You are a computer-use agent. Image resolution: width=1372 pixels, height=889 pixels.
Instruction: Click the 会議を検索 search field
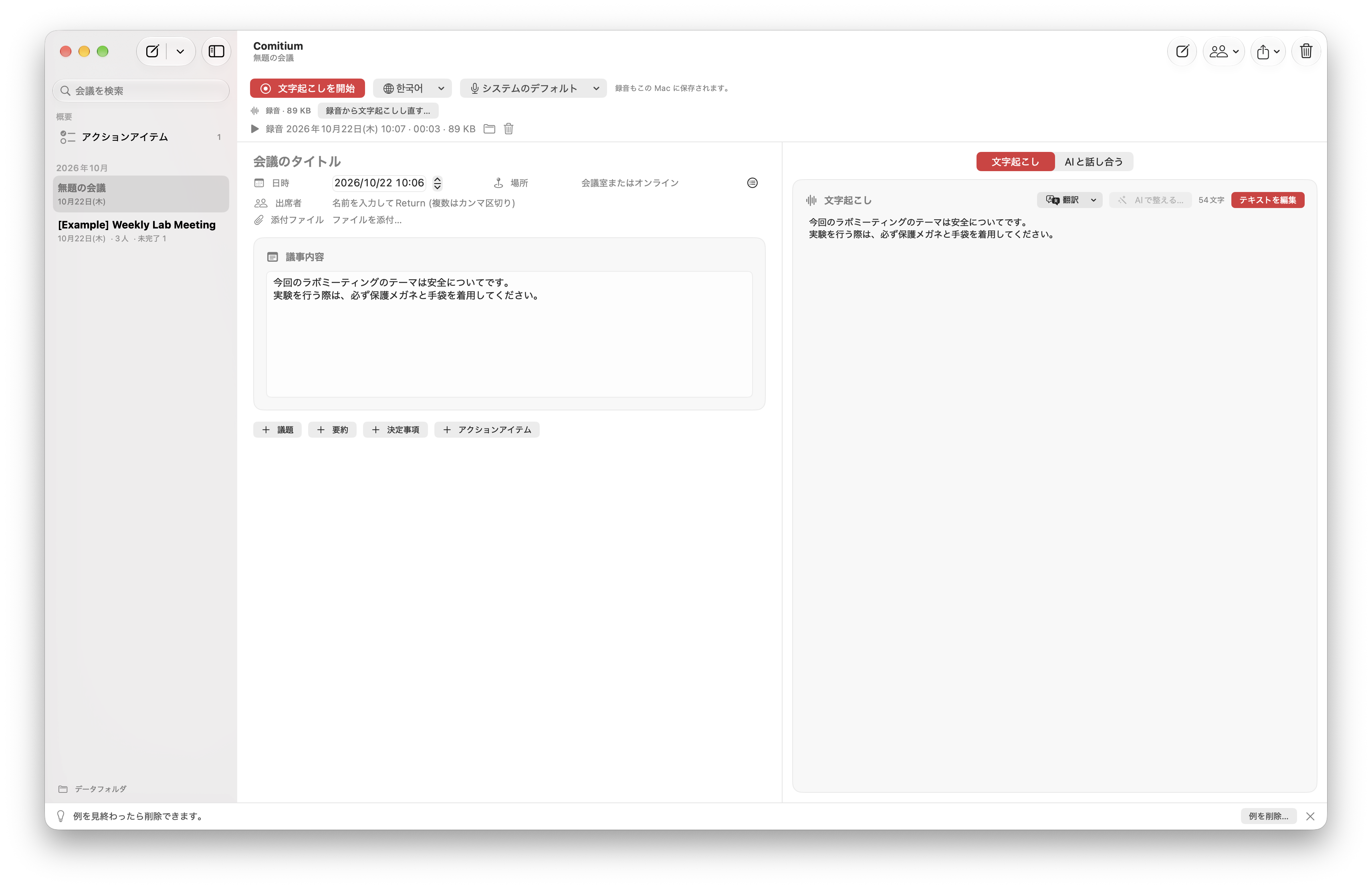(x=141, y=91)
